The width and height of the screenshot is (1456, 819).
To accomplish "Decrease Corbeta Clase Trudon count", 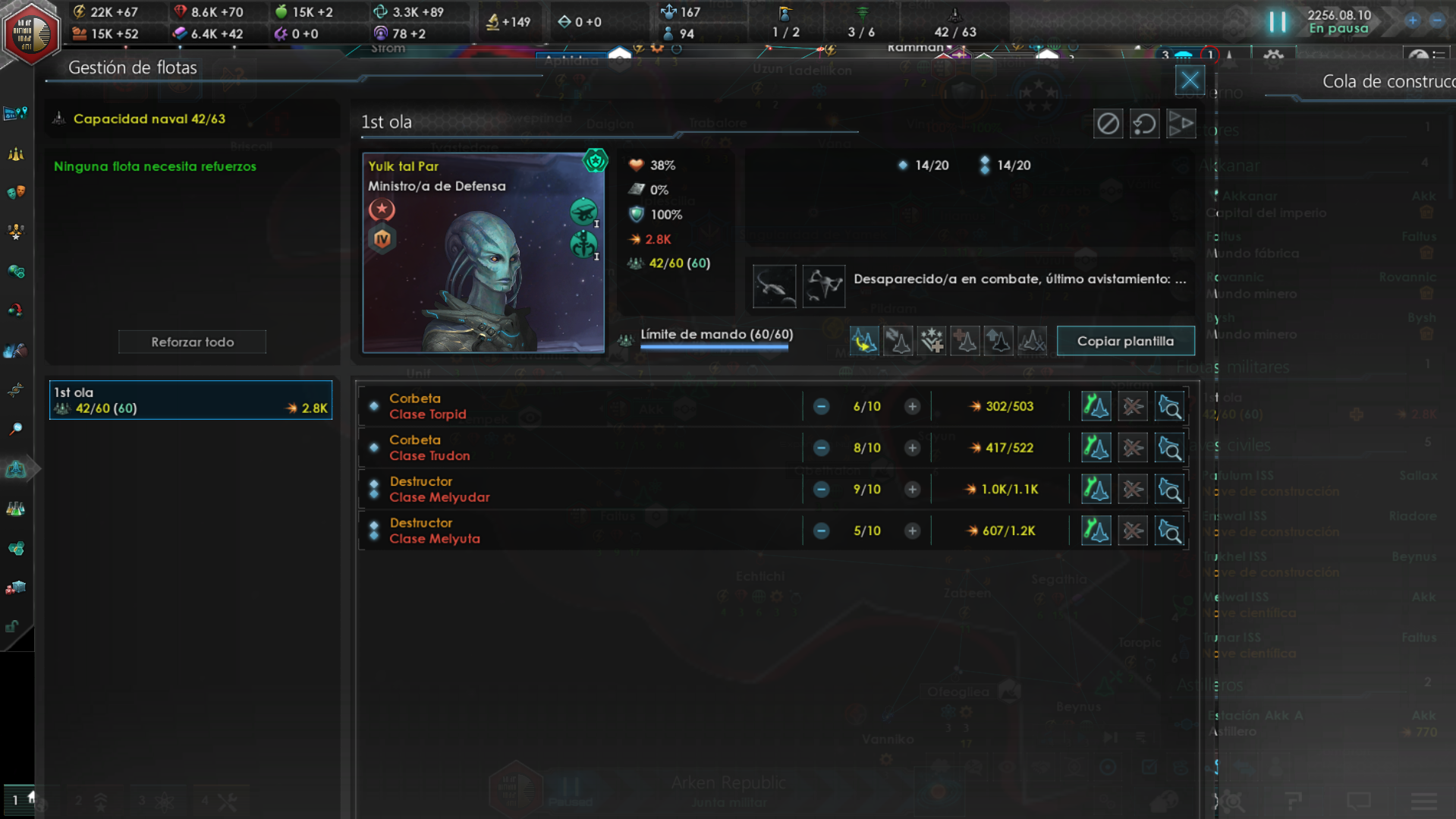I will (x=821, y=448).
